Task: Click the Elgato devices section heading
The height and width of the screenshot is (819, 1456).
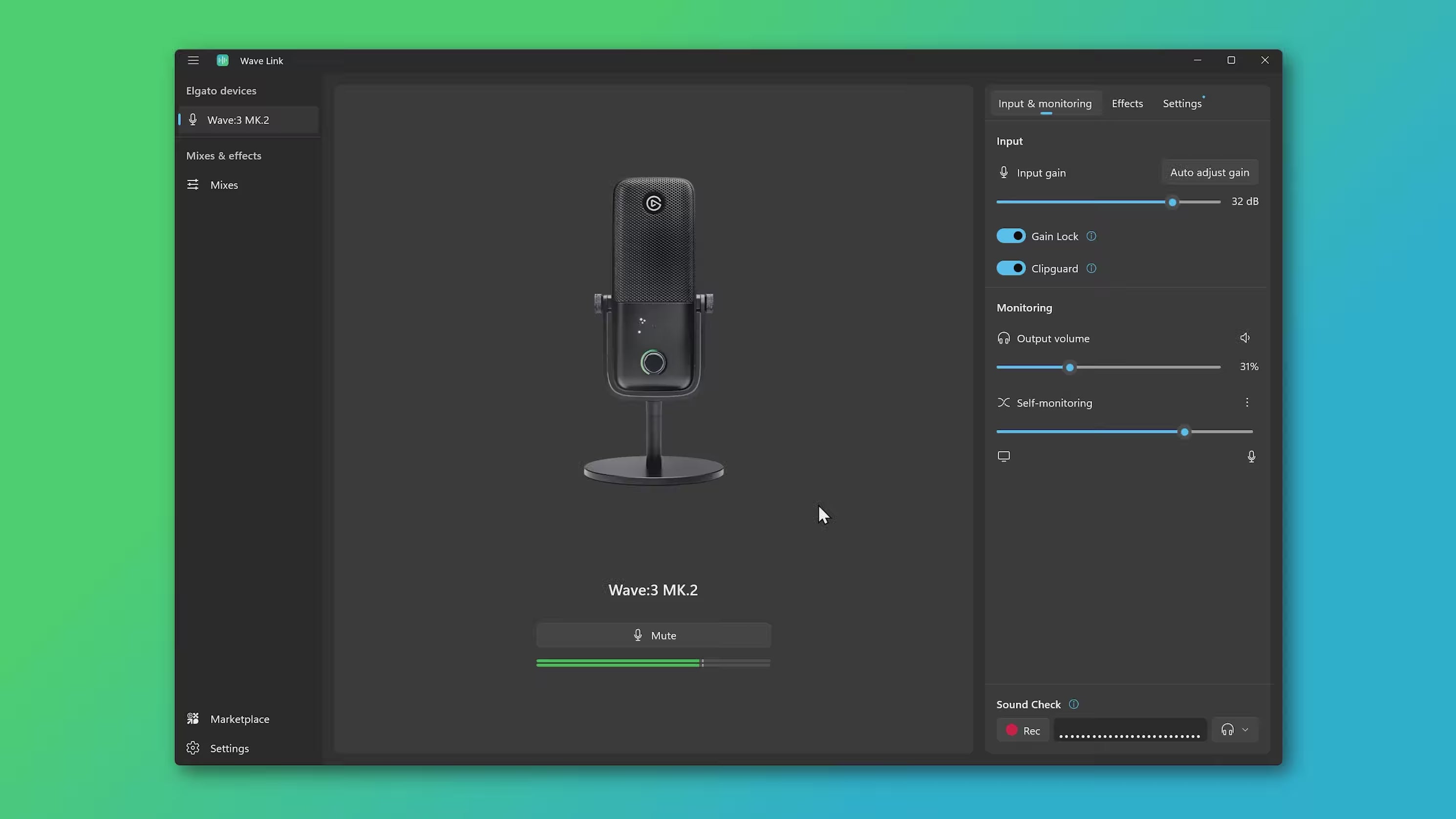Action: click(221, 90)
